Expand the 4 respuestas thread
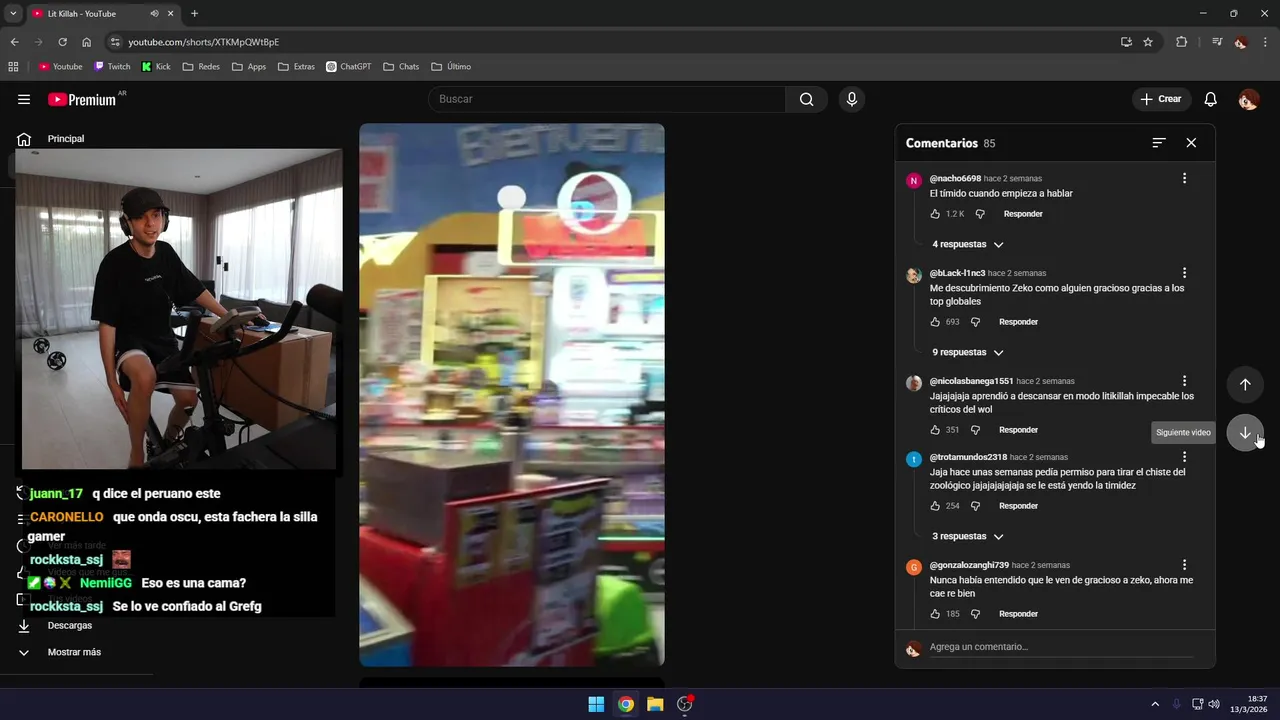 [x=967, y=244]
